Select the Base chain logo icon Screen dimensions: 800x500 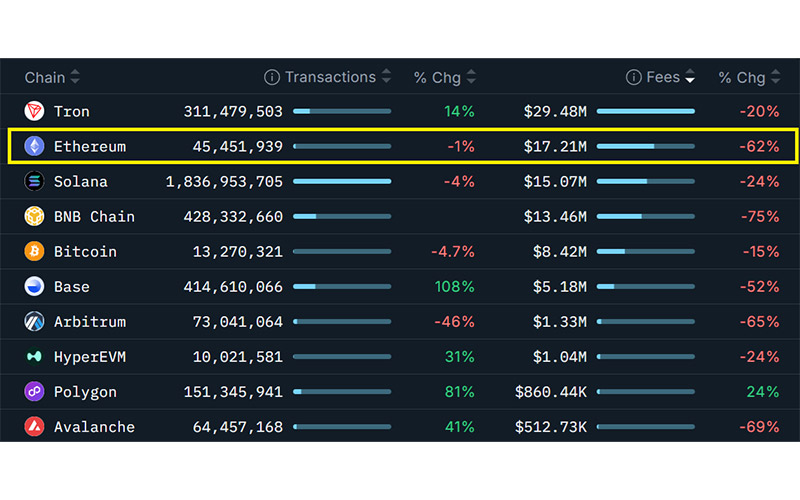(x=35, y=286)
